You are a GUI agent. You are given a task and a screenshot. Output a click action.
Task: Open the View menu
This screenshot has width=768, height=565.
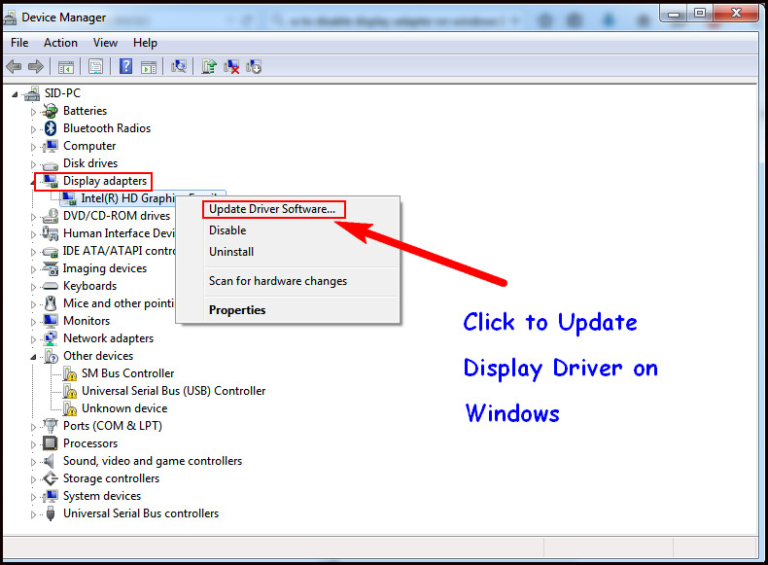105,43
